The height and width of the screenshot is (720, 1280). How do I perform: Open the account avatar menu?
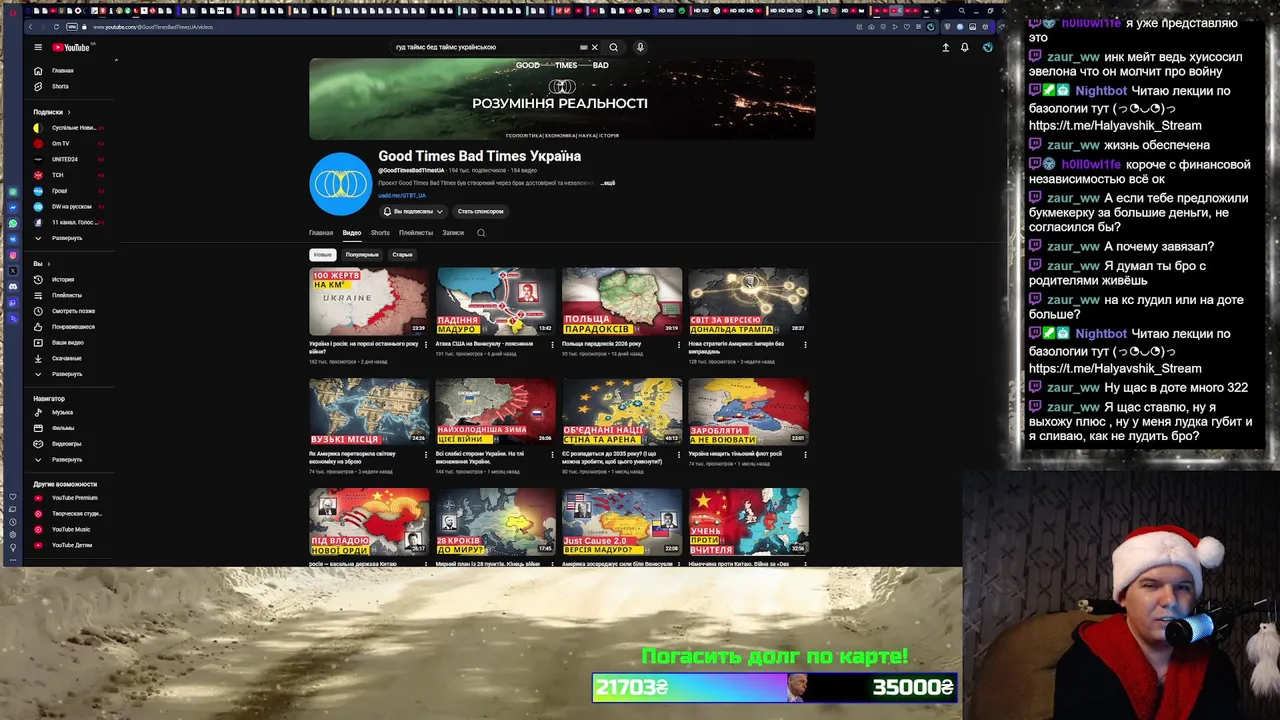(987, 47)
